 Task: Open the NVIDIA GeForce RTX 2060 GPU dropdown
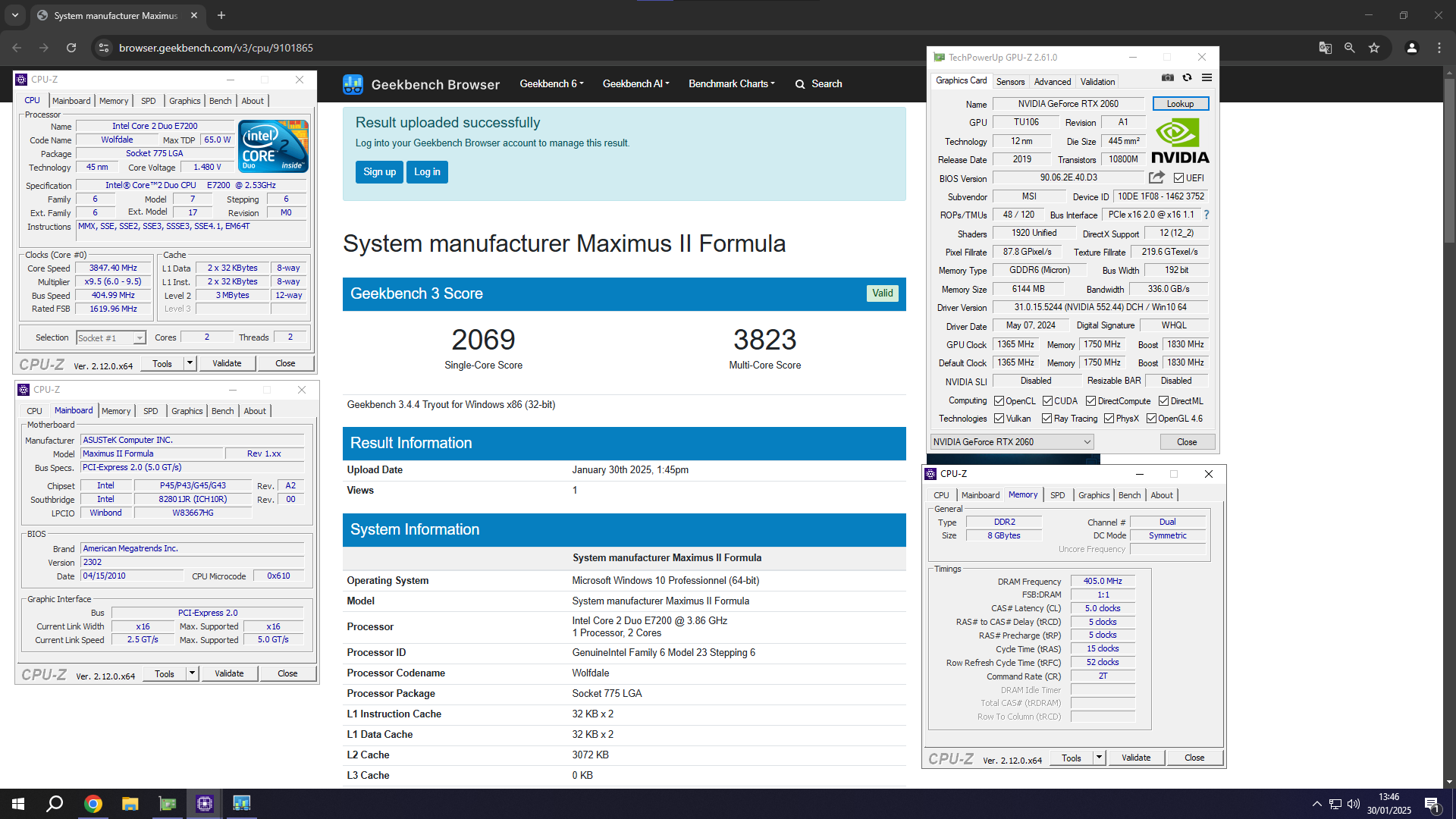1012,442
